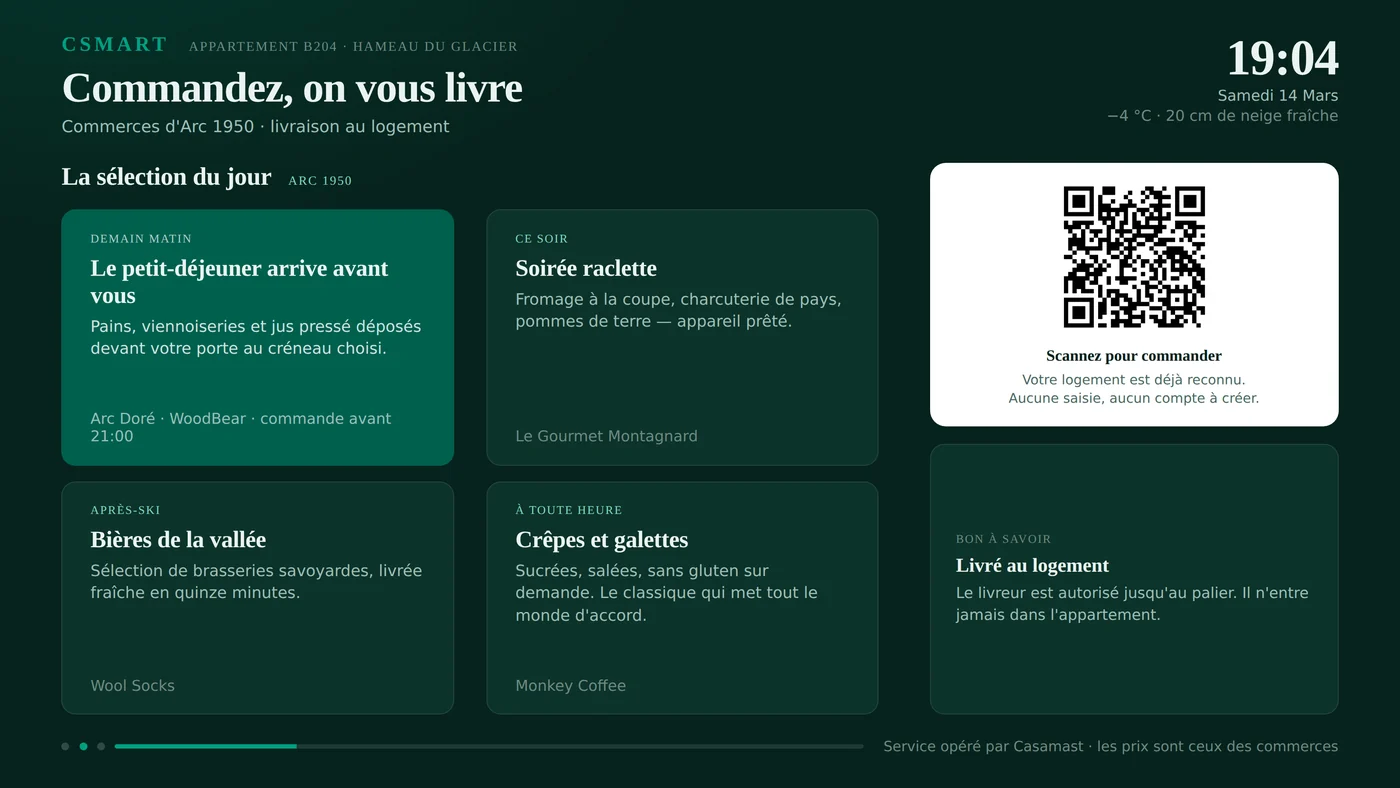1400x788 pixels.
Task: Click the "APRÈS-SKI" card label
Action: coord(126,510)
